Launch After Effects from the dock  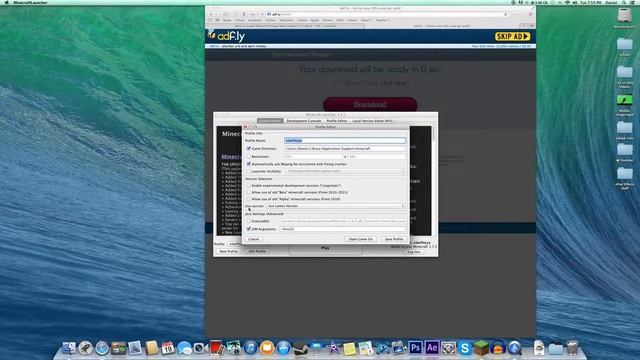(432, 348)
